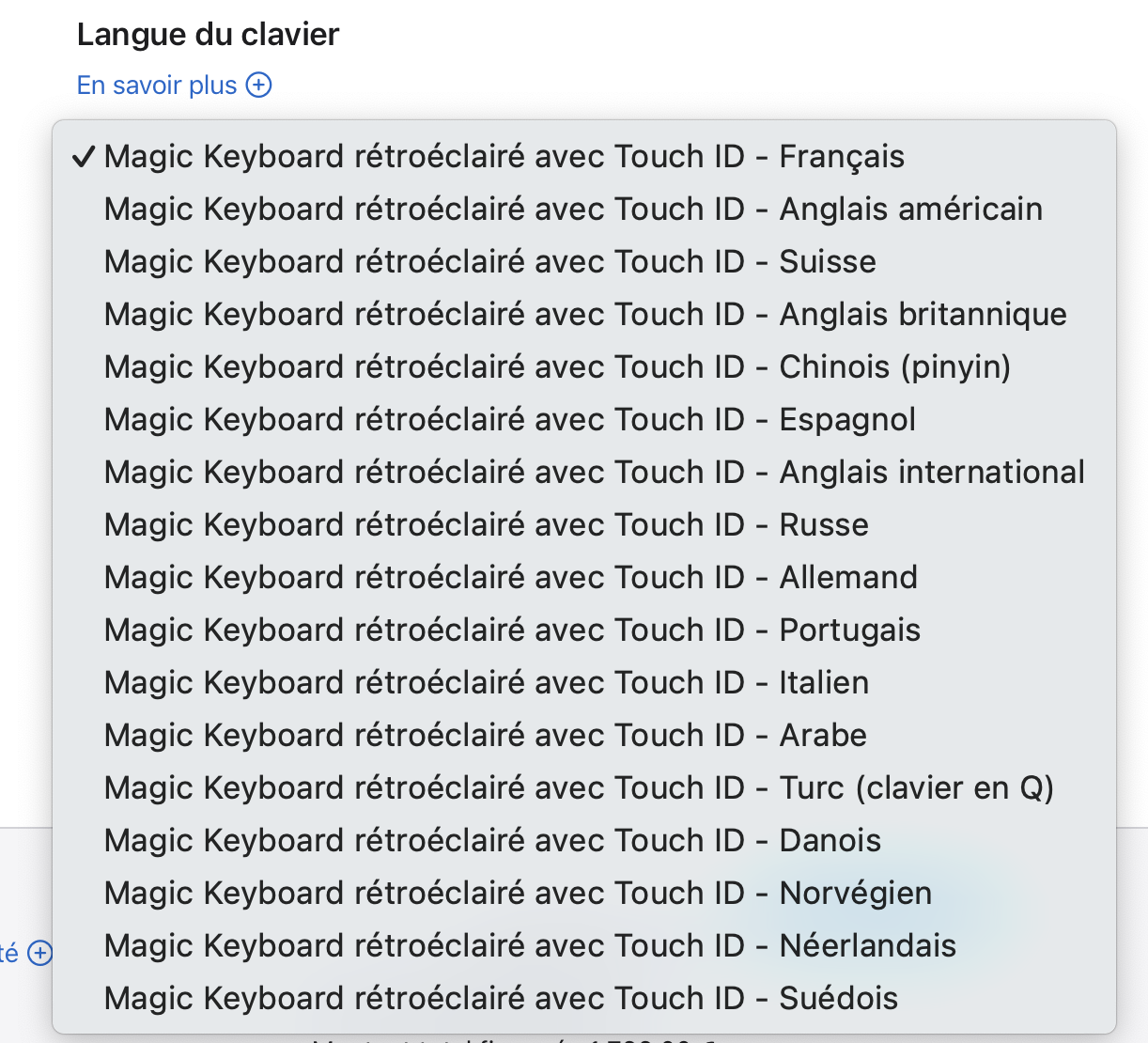This screenshot has height=1043, width=1148.
Task: Select the Norvégien keyboard option
Action: [518, 893]
